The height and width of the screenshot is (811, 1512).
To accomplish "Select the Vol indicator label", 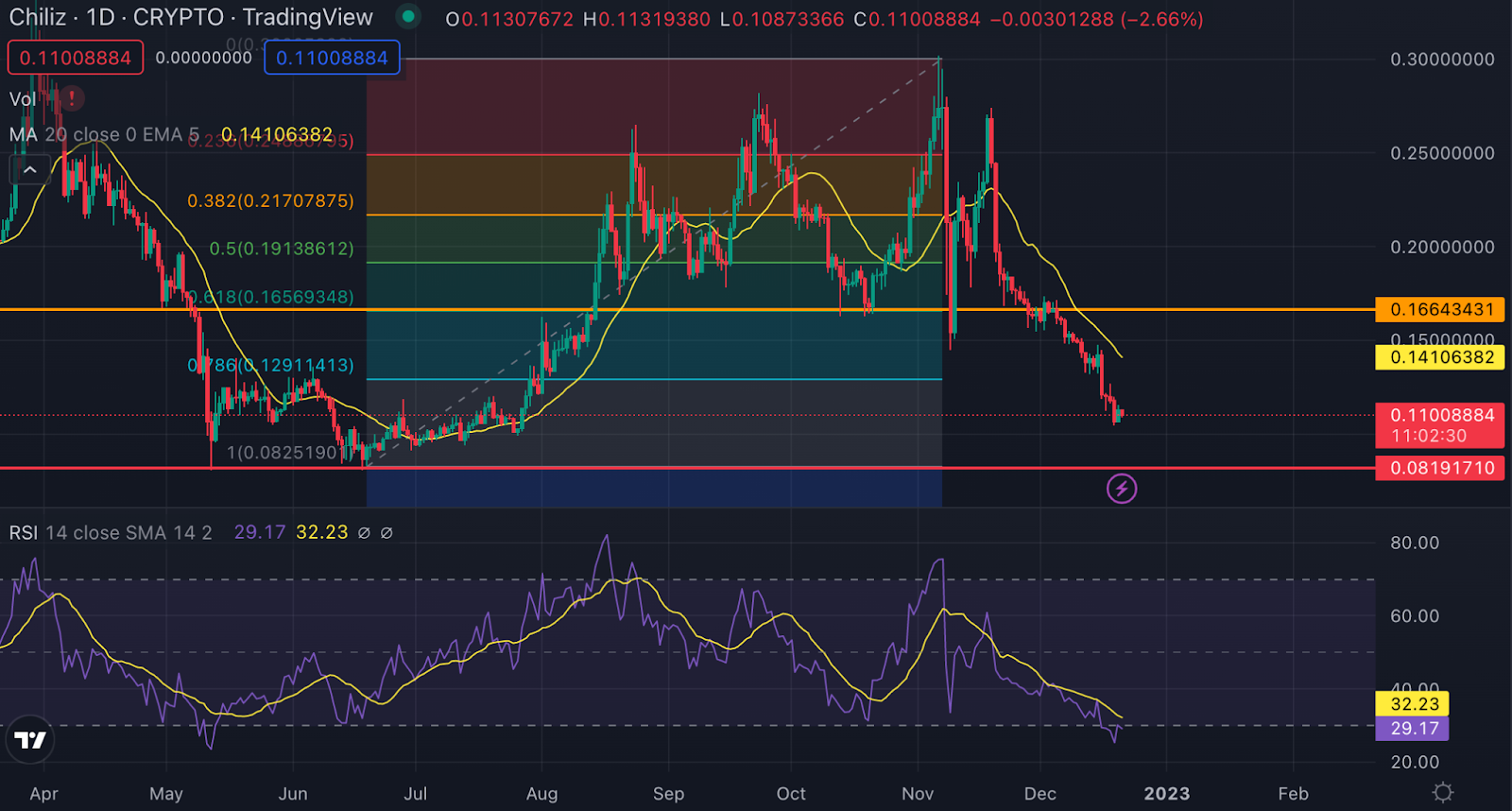I will [x=23, y=99].
